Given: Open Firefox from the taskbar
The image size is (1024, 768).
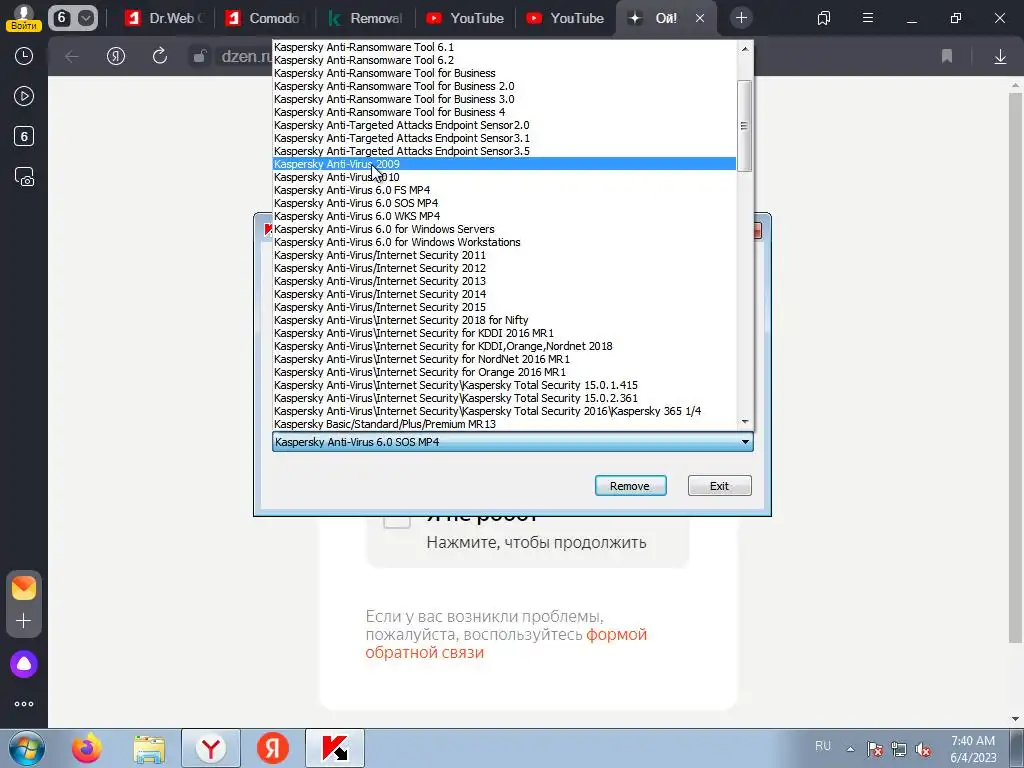Looking at the screenshot, I should click(87, 748).
